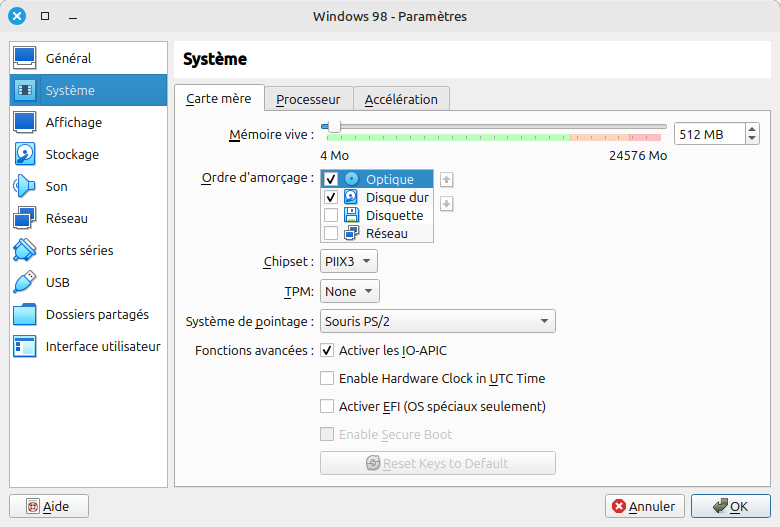
Task: Open Son speaker icon
Action: [24, 186]
